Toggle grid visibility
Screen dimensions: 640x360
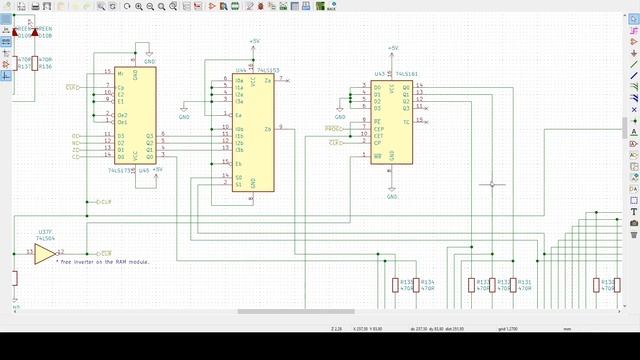pyautogui.click(x=6, y=19)
